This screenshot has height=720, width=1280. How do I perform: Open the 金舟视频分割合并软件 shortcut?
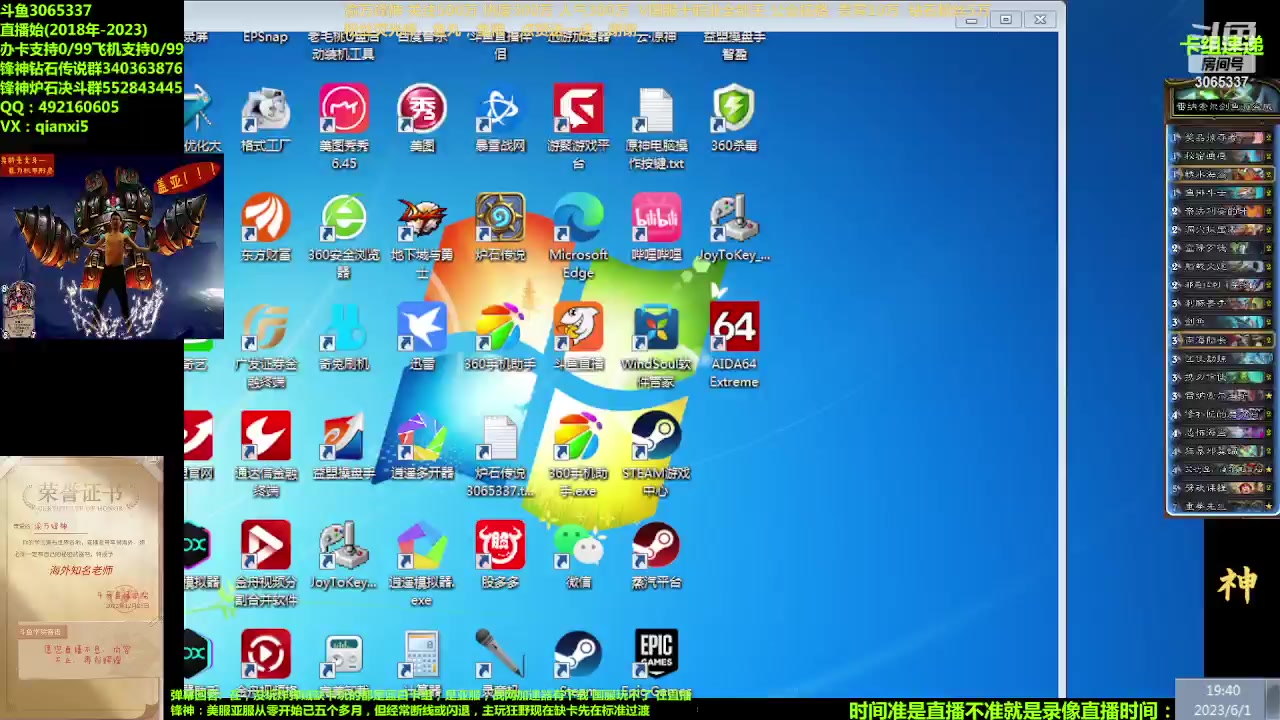265,563
